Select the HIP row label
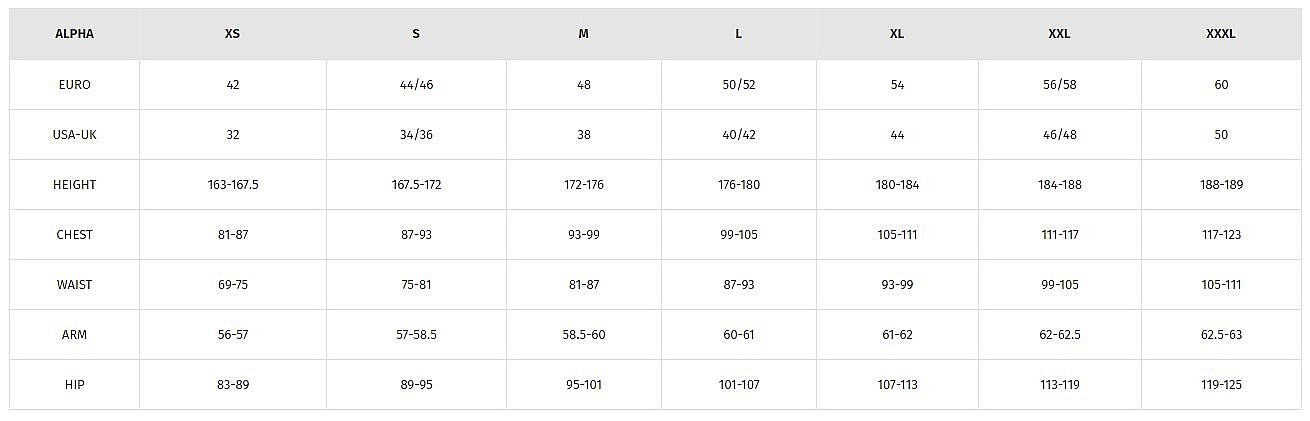The height and width of the screenshot is (421, 1310). (75, 385)
